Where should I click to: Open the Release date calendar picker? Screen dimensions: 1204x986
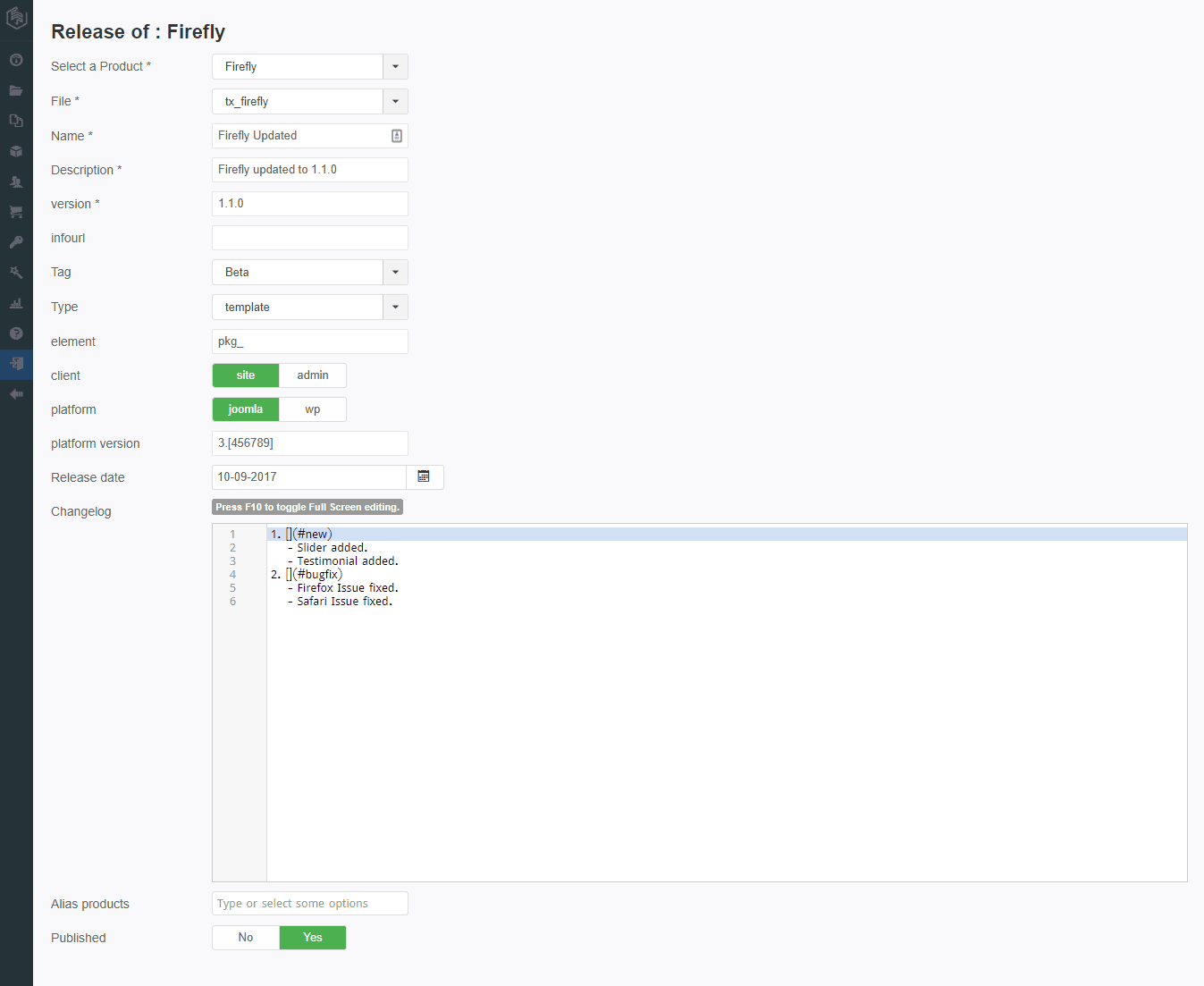click(425, 477)
